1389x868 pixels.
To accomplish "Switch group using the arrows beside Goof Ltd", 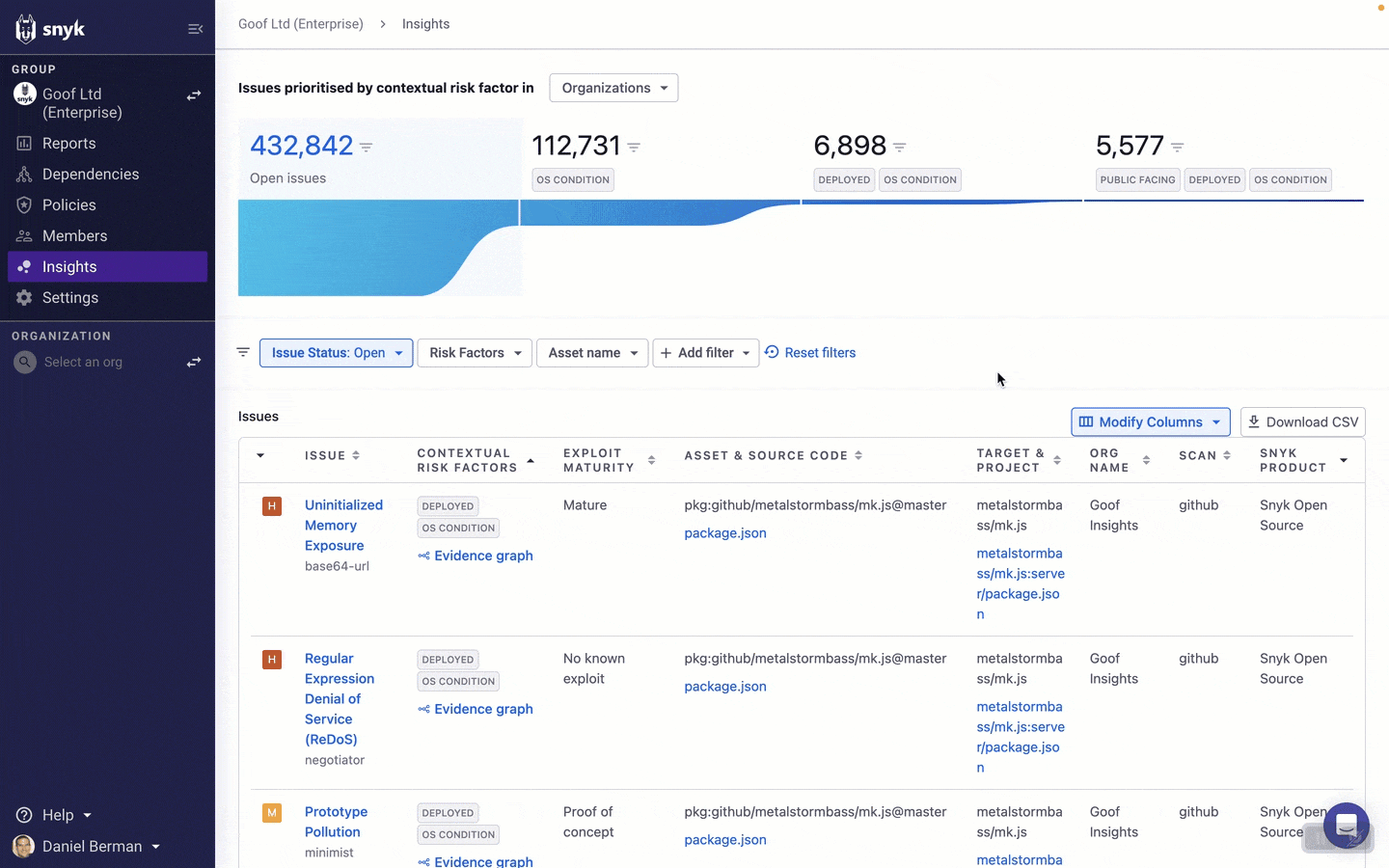I will [194, 95].
